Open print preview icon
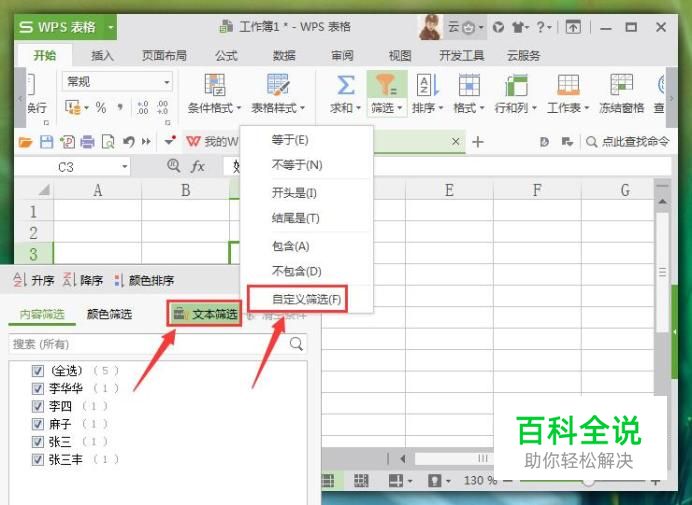 click(x=108, y=142)
